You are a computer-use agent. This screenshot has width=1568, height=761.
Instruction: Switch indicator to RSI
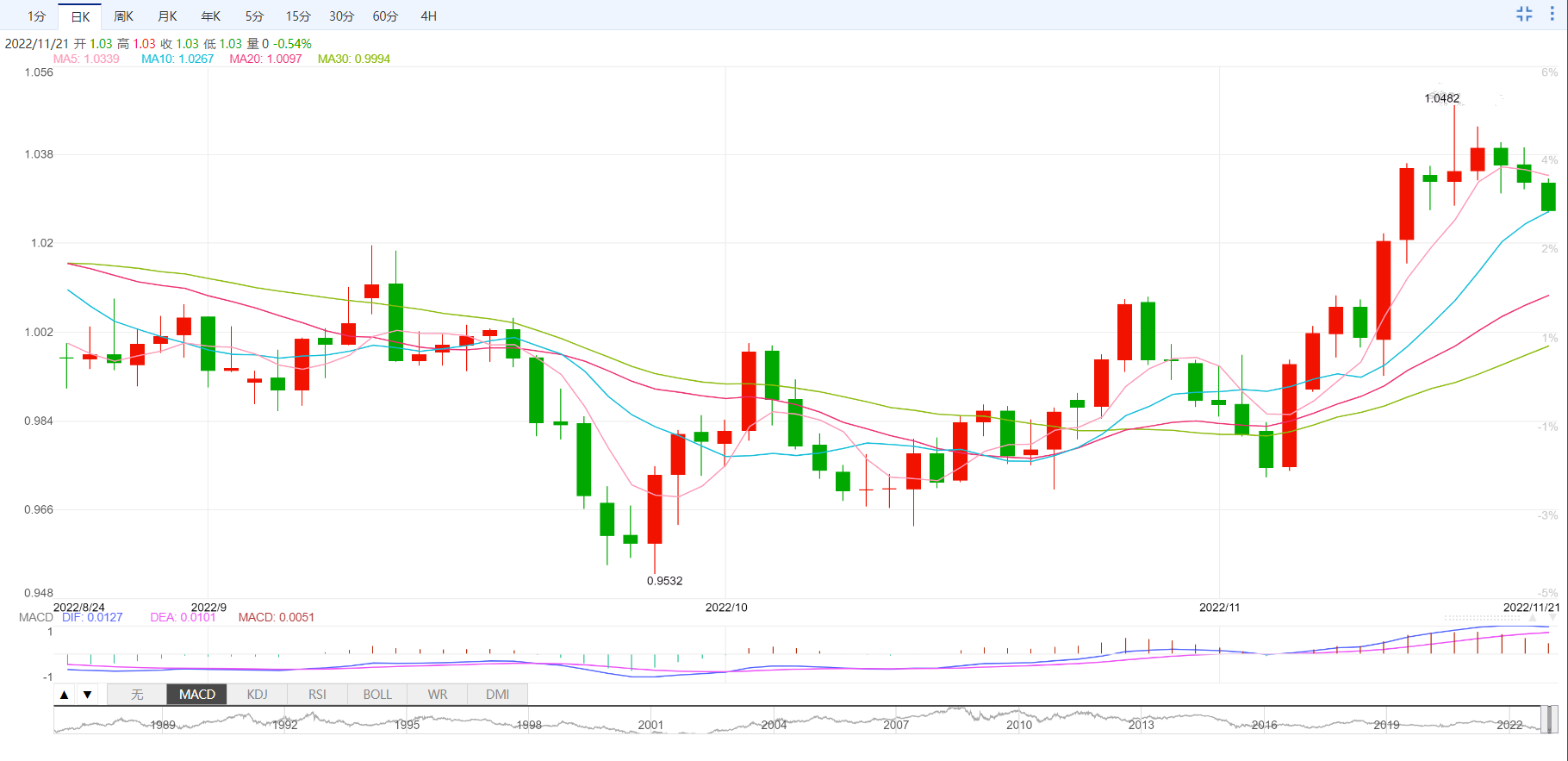[x=317, y=695]
